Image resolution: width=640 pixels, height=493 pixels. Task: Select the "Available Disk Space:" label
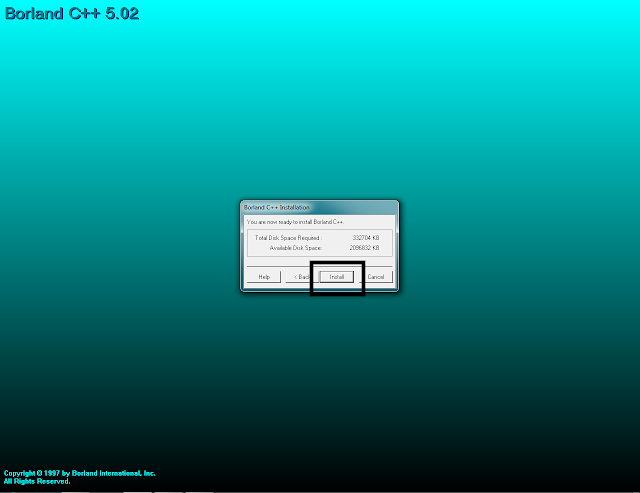[x=296, y=248]
